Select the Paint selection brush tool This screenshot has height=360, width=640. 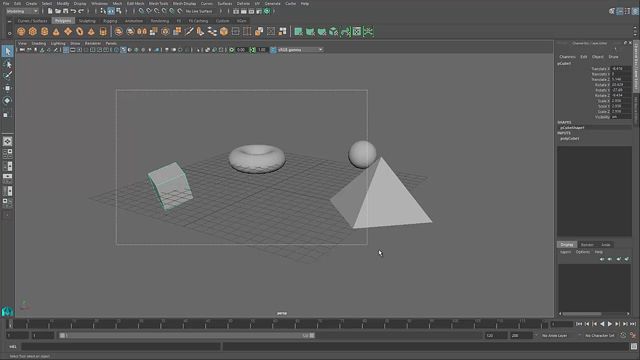[x=7, y=76]
